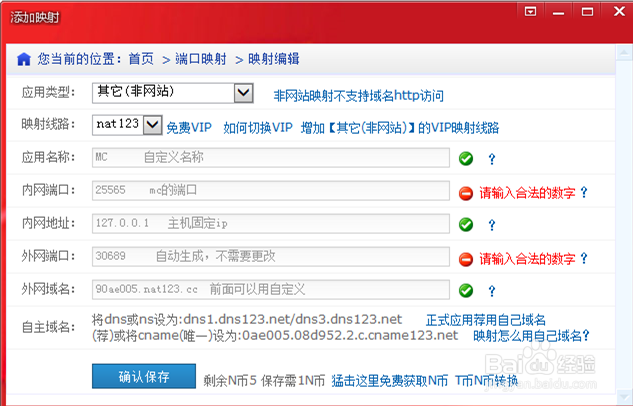The width and height of the screenshot is (633, 406).
Task: Focus the 外网域名 input field
Action: point(271,290)
